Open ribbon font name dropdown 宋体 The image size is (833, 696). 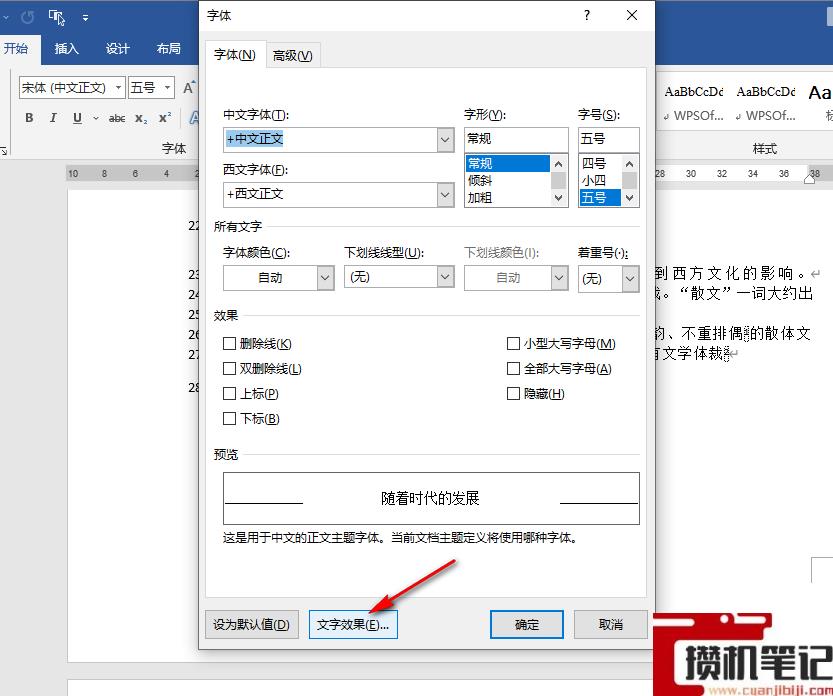coord(118,88)
